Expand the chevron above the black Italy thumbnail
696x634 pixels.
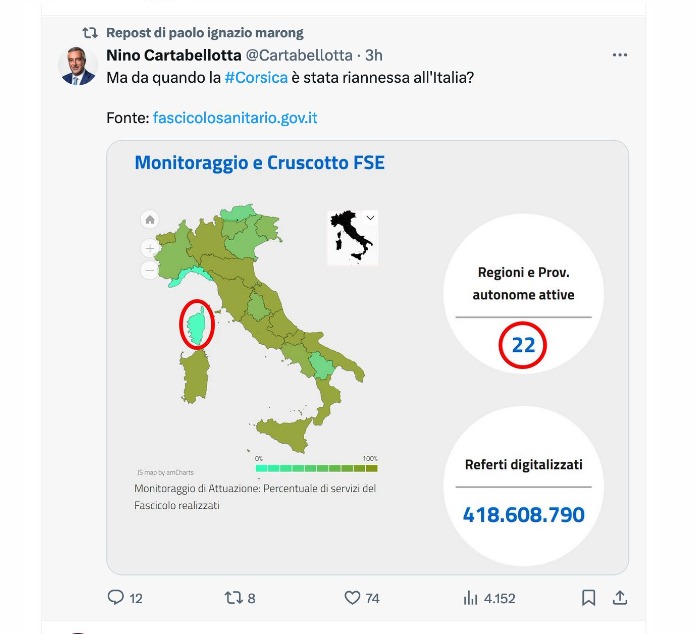[370, 217]
